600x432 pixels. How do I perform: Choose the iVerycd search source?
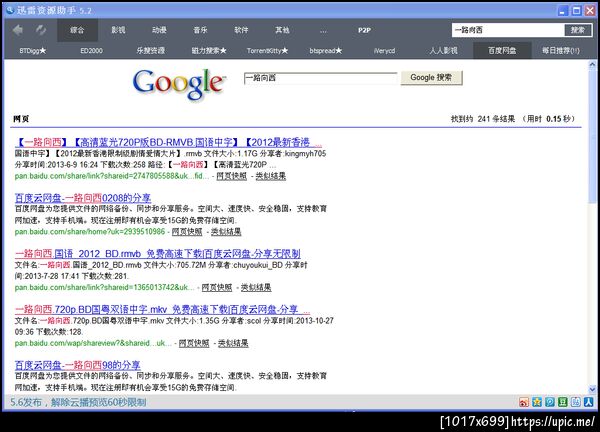[x=385, y=51]
